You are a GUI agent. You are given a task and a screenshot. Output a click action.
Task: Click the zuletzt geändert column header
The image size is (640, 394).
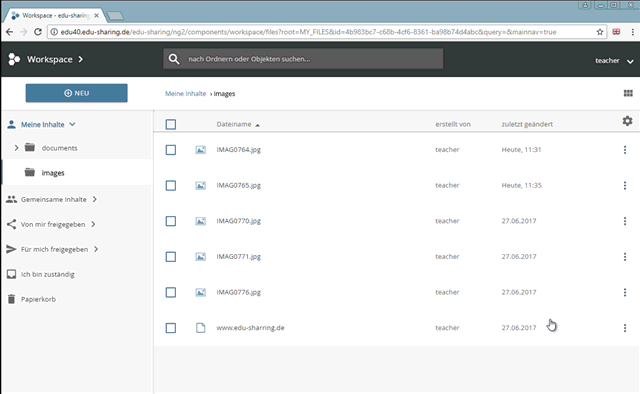tap(527, 124)
